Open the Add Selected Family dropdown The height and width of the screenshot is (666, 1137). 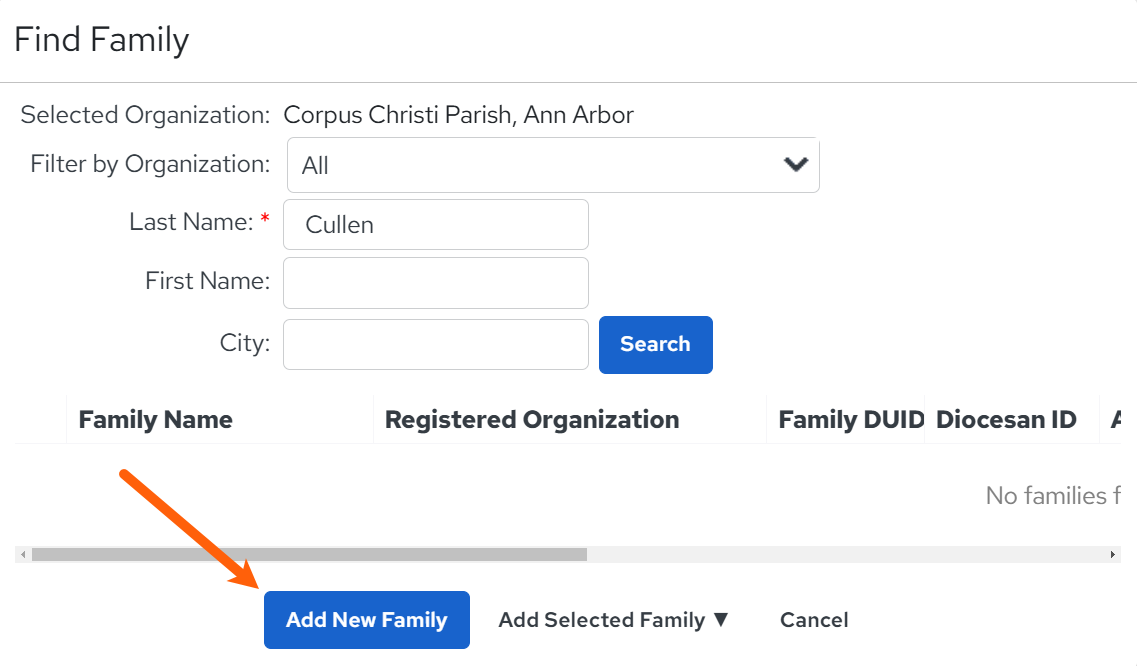[613, 620]
